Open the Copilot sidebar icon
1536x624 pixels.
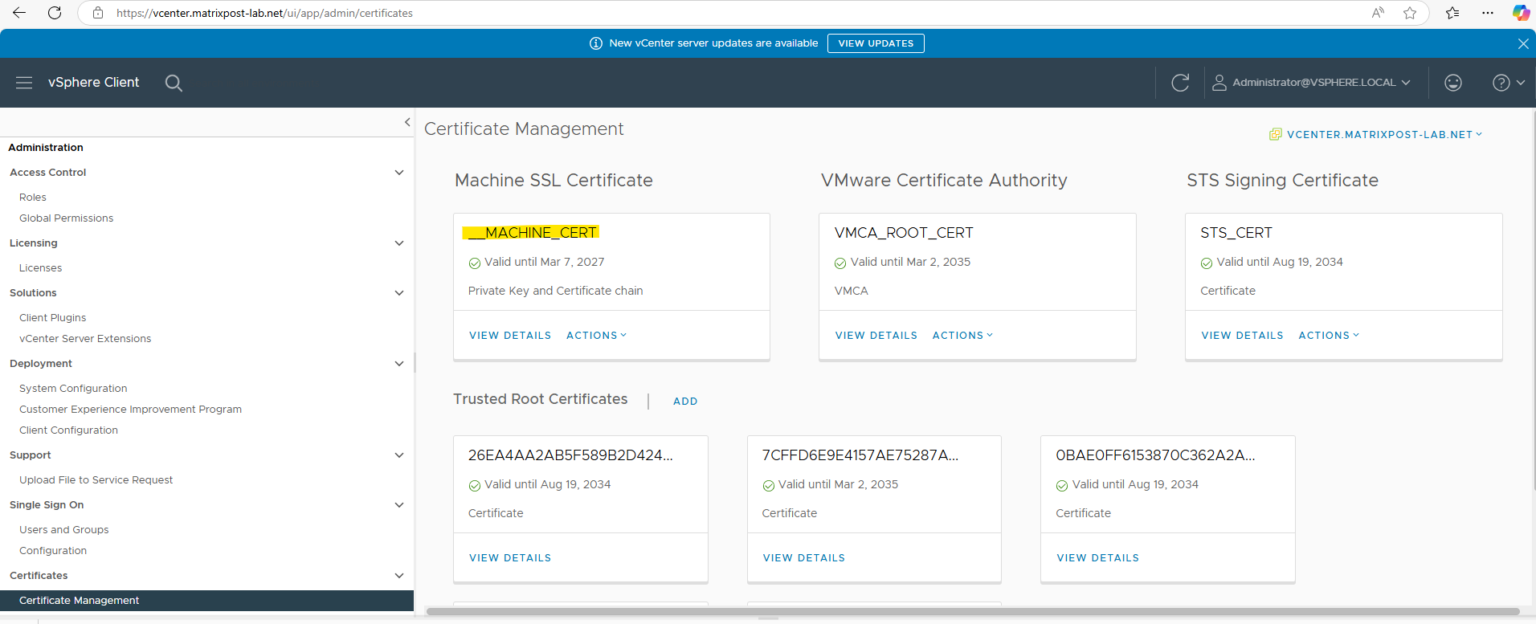pyautogui.click(x=1520, y=13)
